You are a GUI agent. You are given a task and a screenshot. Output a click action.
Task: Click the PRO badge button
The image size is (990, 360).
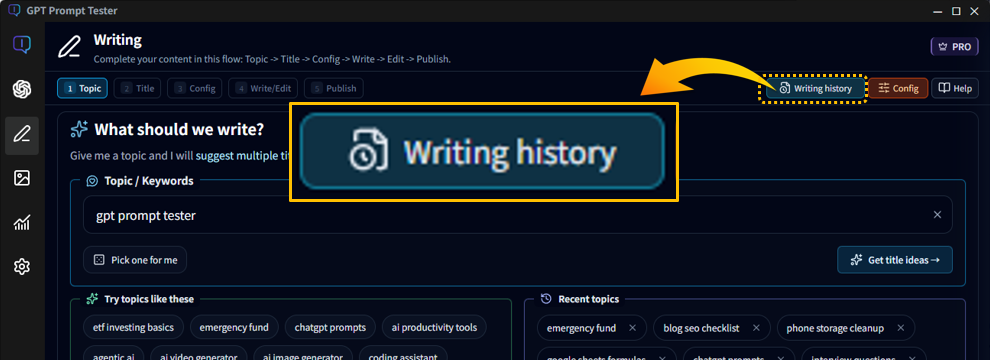[x=955, y=47]
